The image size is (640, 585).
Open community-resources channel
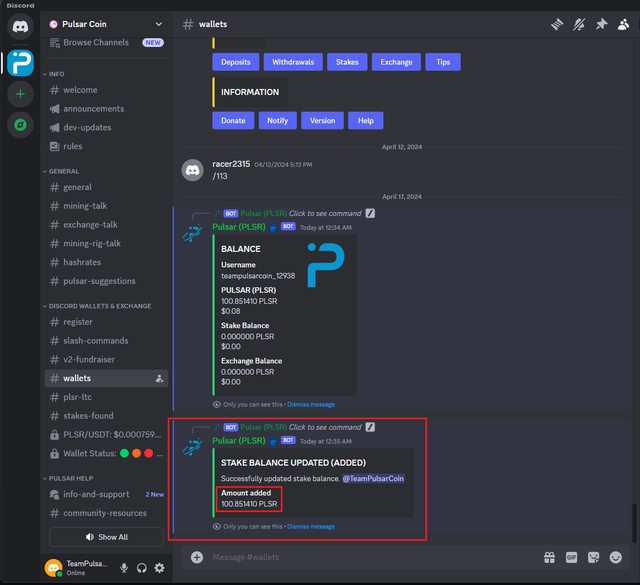106,513
